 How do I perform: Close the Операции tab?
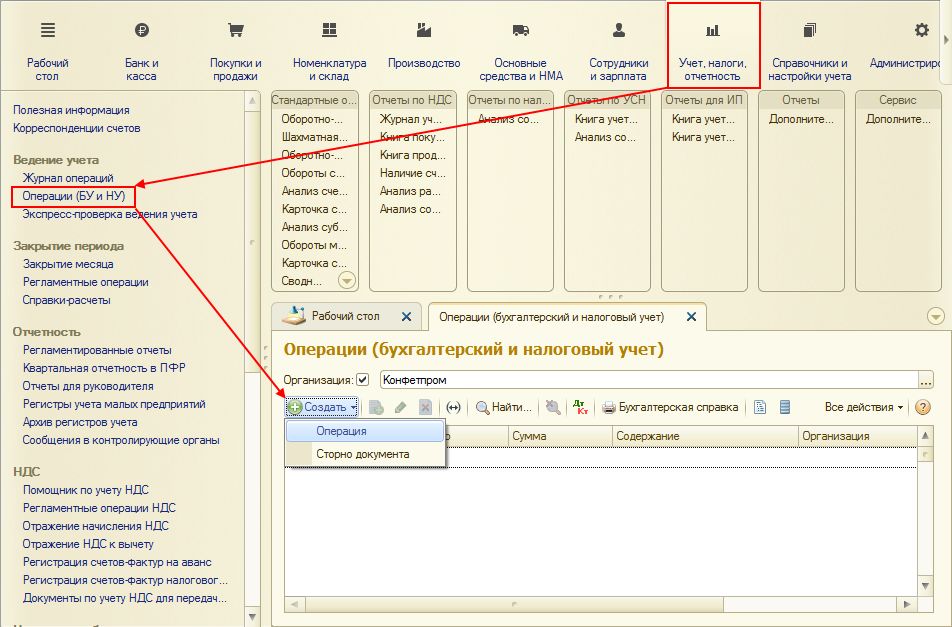click(691, 316)
